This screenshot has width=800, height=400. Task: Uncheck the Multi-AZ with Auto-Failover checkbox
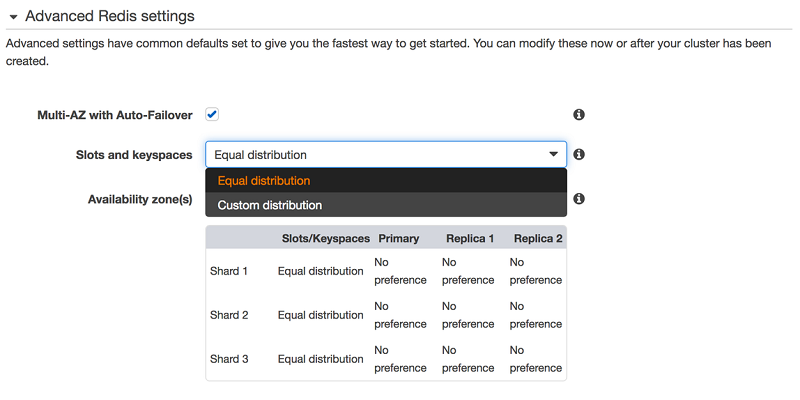212,115
